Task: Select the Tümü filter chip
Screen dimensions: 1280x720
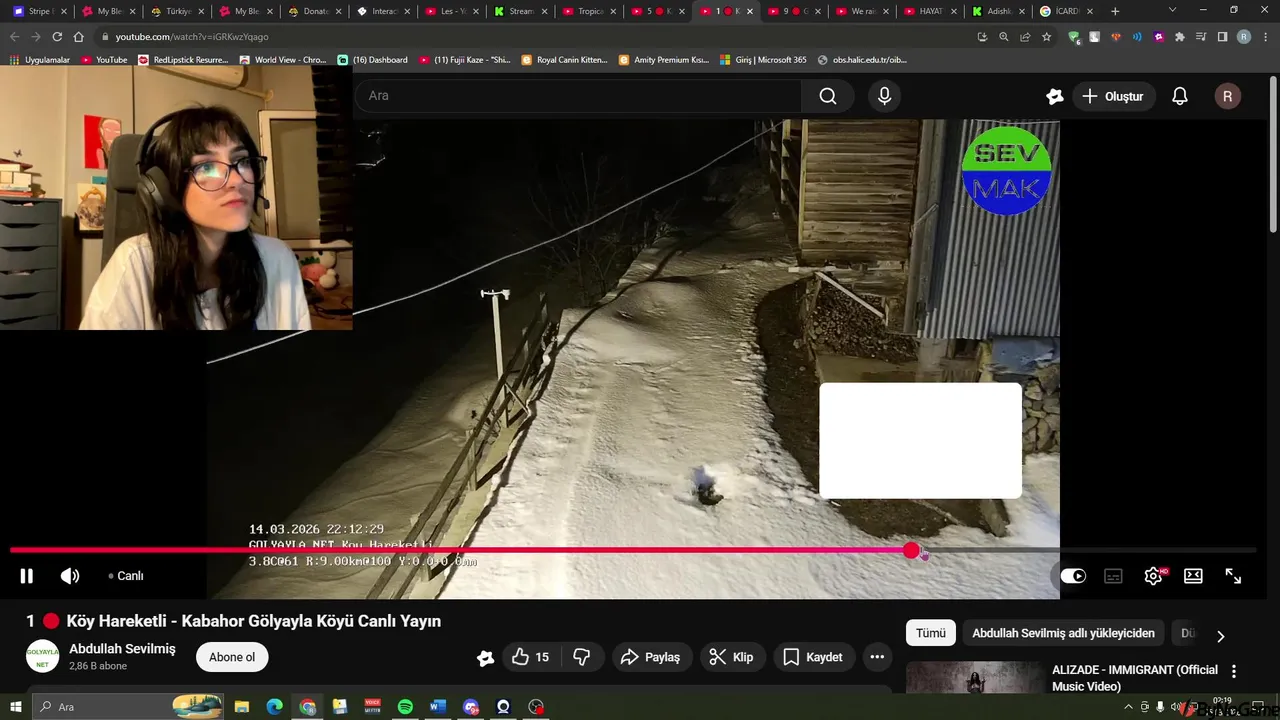Action: [x=930, y=633]
